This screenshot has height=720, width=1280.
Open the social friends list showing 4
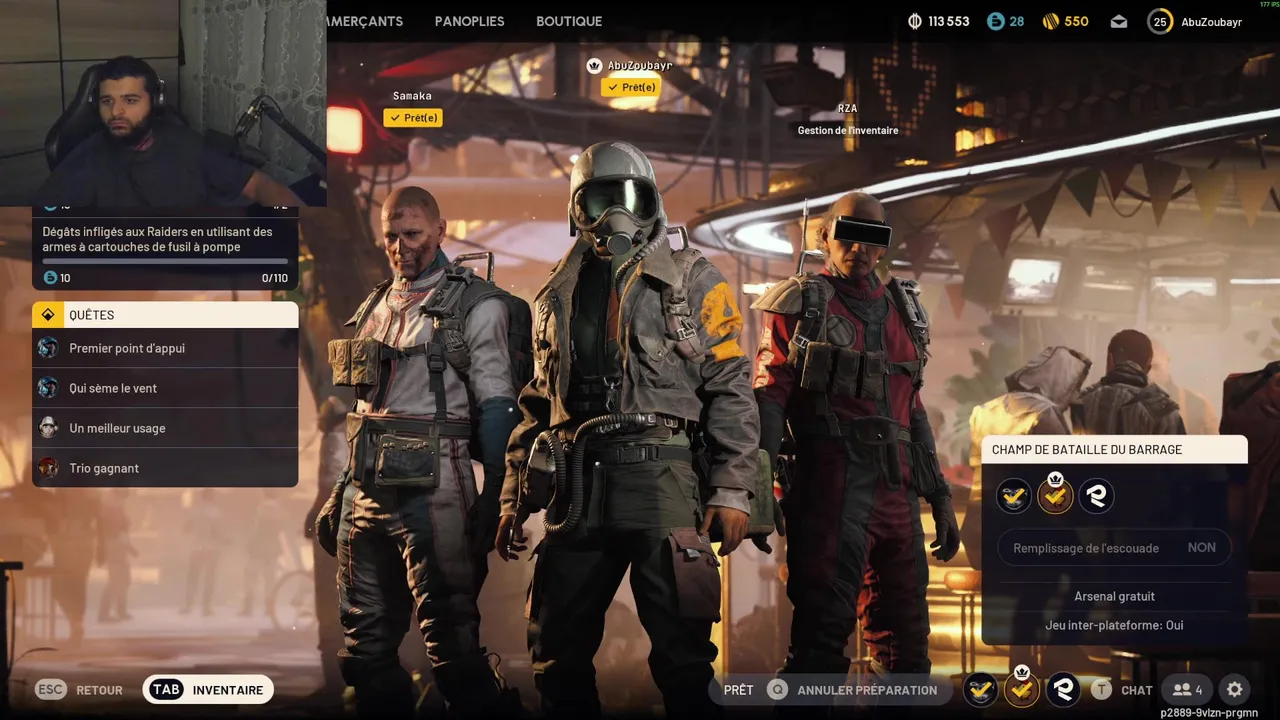tap(1188, 690)
